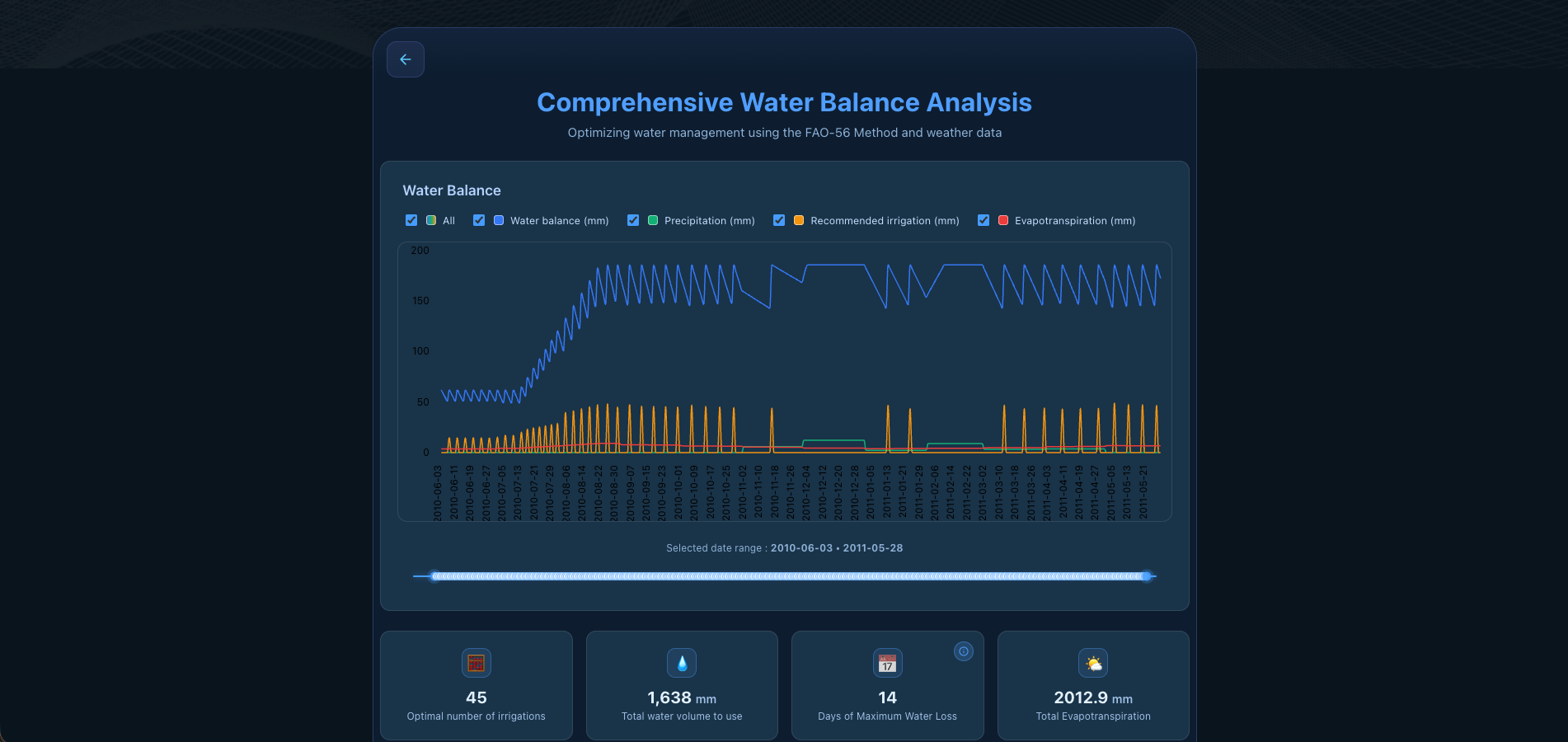Click the day-17 calendar icon
The width and height of the screenshot is (1568, 742).
click(887, 663)
